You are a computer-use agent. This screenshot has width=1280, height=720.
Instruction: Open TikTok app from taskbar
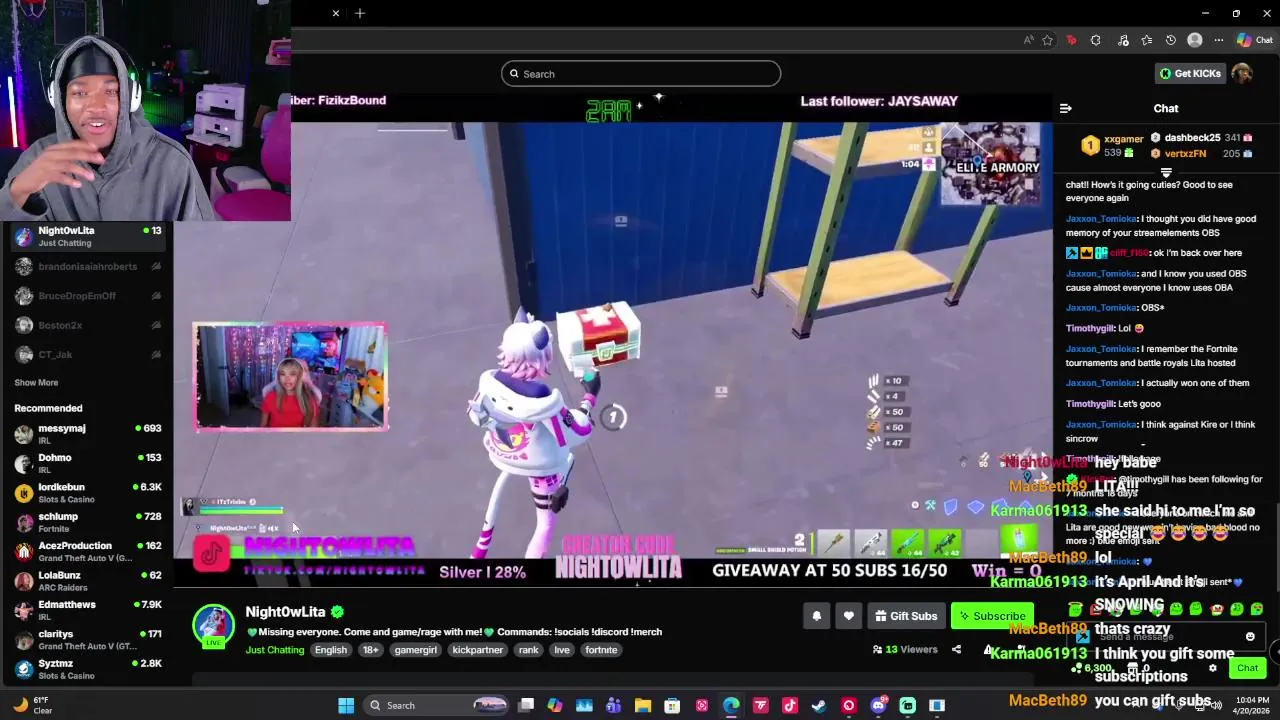tap(790, 705)
